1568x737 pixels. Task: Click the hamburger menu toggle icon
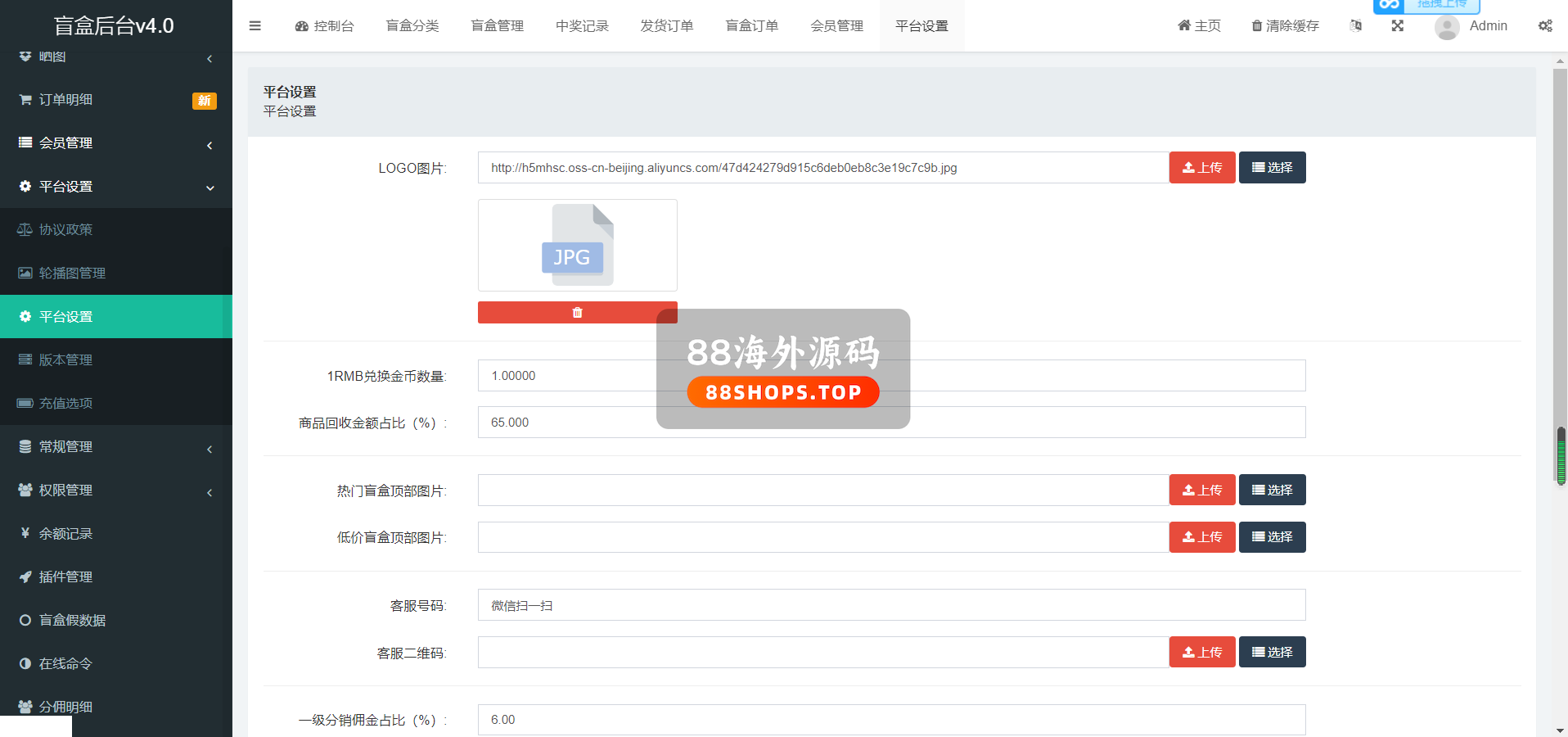(x=255, y=26)
